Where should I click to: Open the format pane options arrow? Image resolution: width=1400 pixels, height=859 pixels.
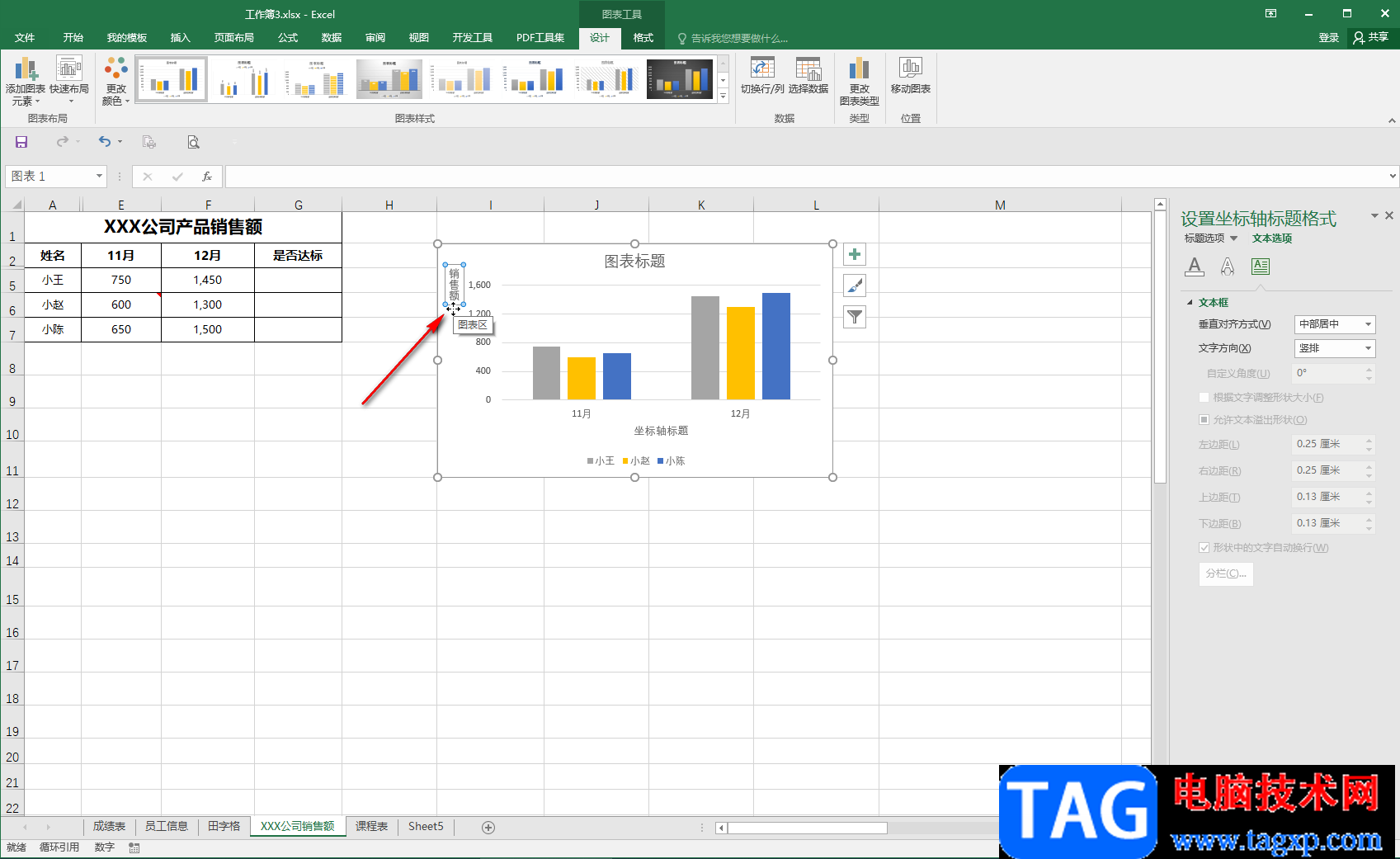coord(1374,215)
